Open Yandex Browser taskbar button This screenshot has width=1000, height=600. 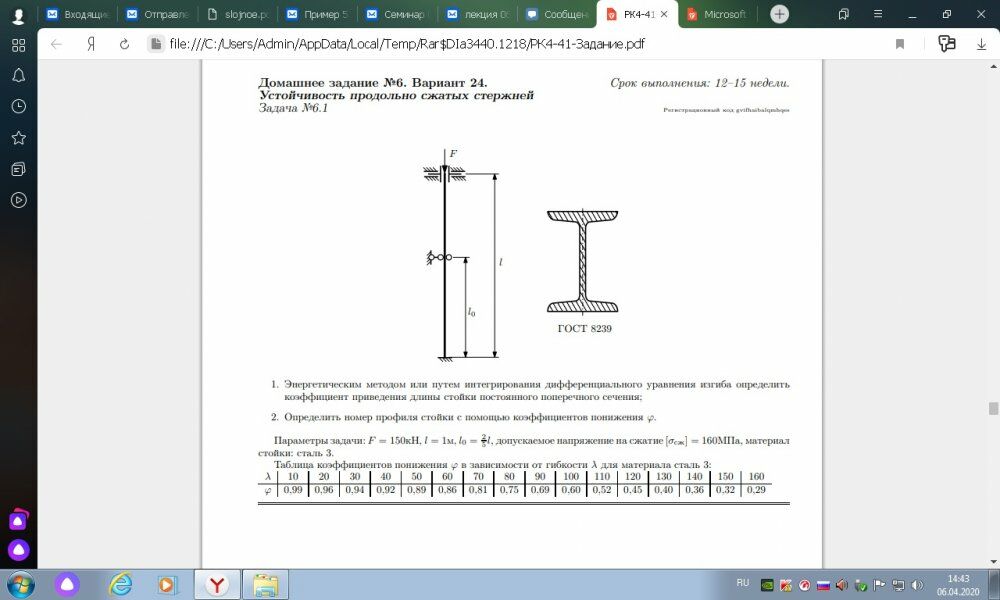217,585
